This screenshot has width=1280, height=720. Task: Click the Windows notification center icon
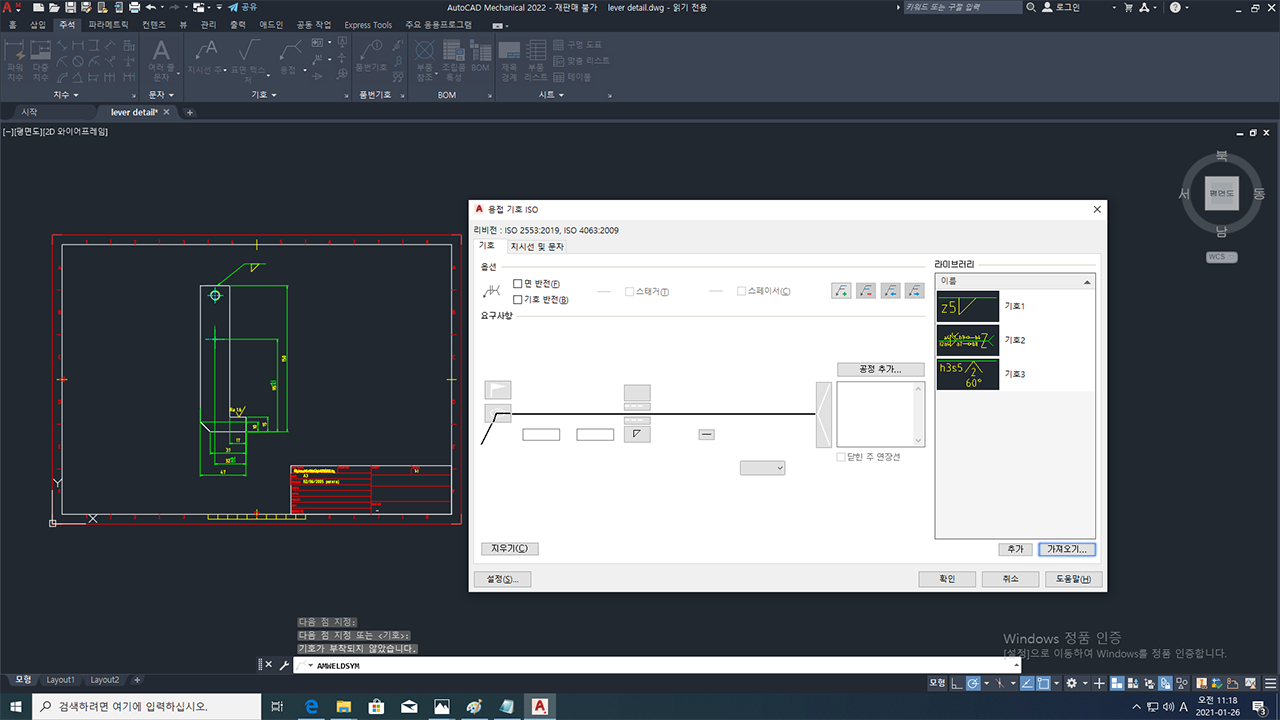[x=1260, y=706]
